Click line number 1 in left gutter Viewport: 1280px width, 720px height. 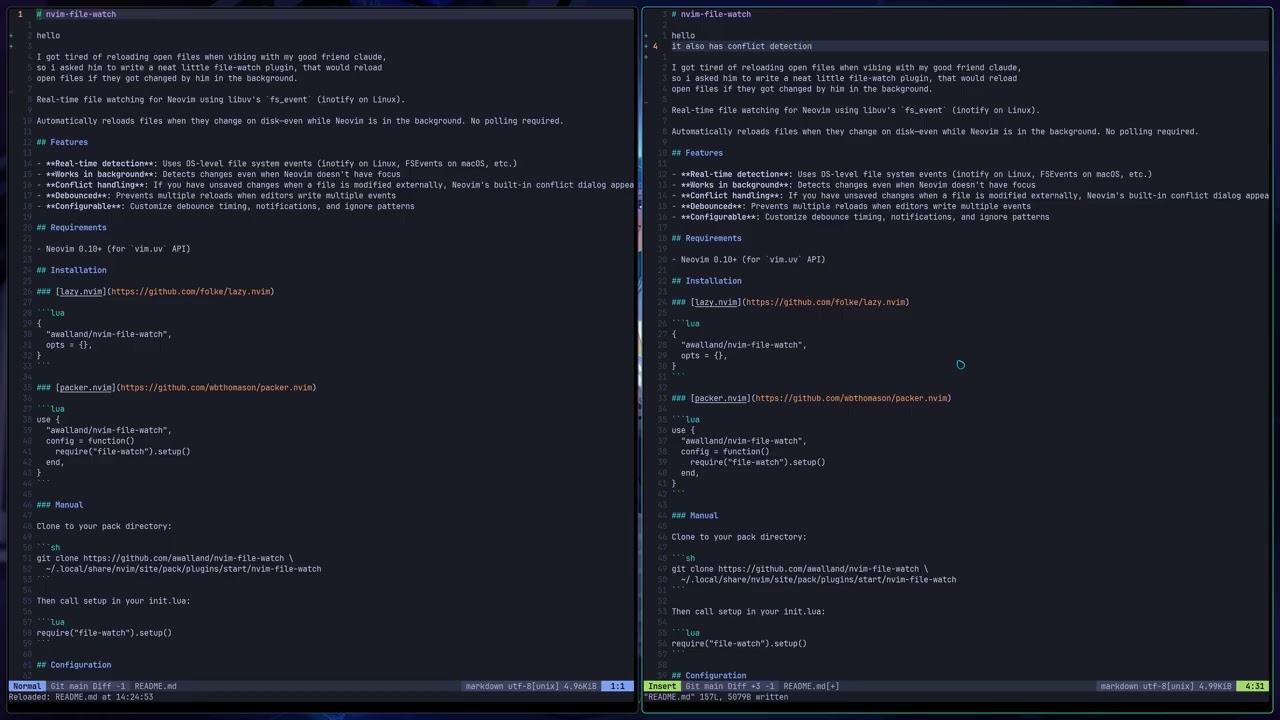point(19,14)
